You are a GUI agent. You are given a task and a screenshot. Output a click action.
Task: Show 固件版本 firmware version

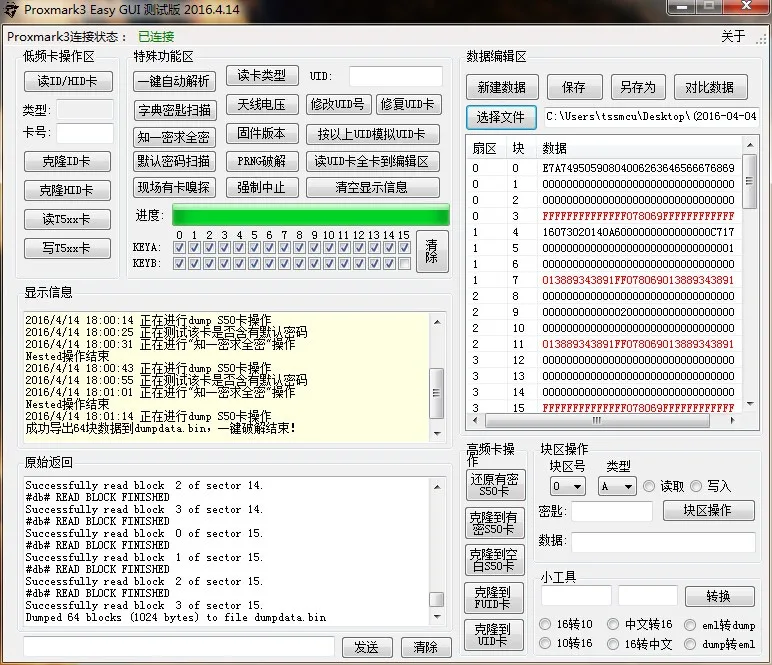pos(262,133)
